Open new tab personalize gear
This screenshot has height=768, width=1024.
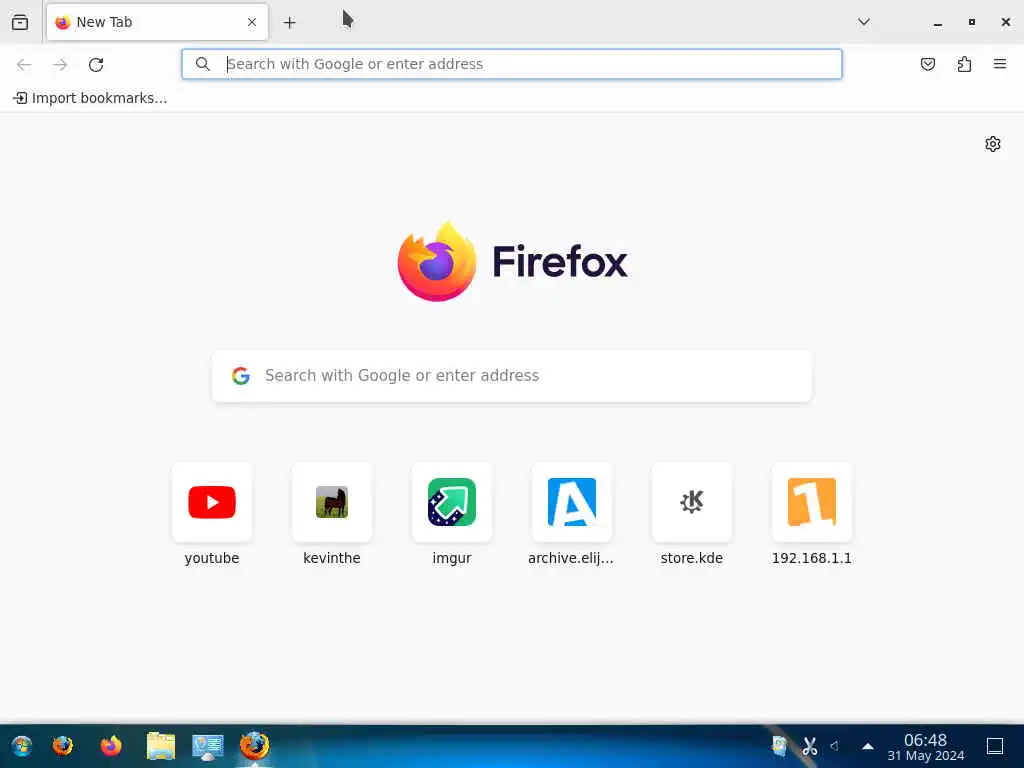(993, 144)
